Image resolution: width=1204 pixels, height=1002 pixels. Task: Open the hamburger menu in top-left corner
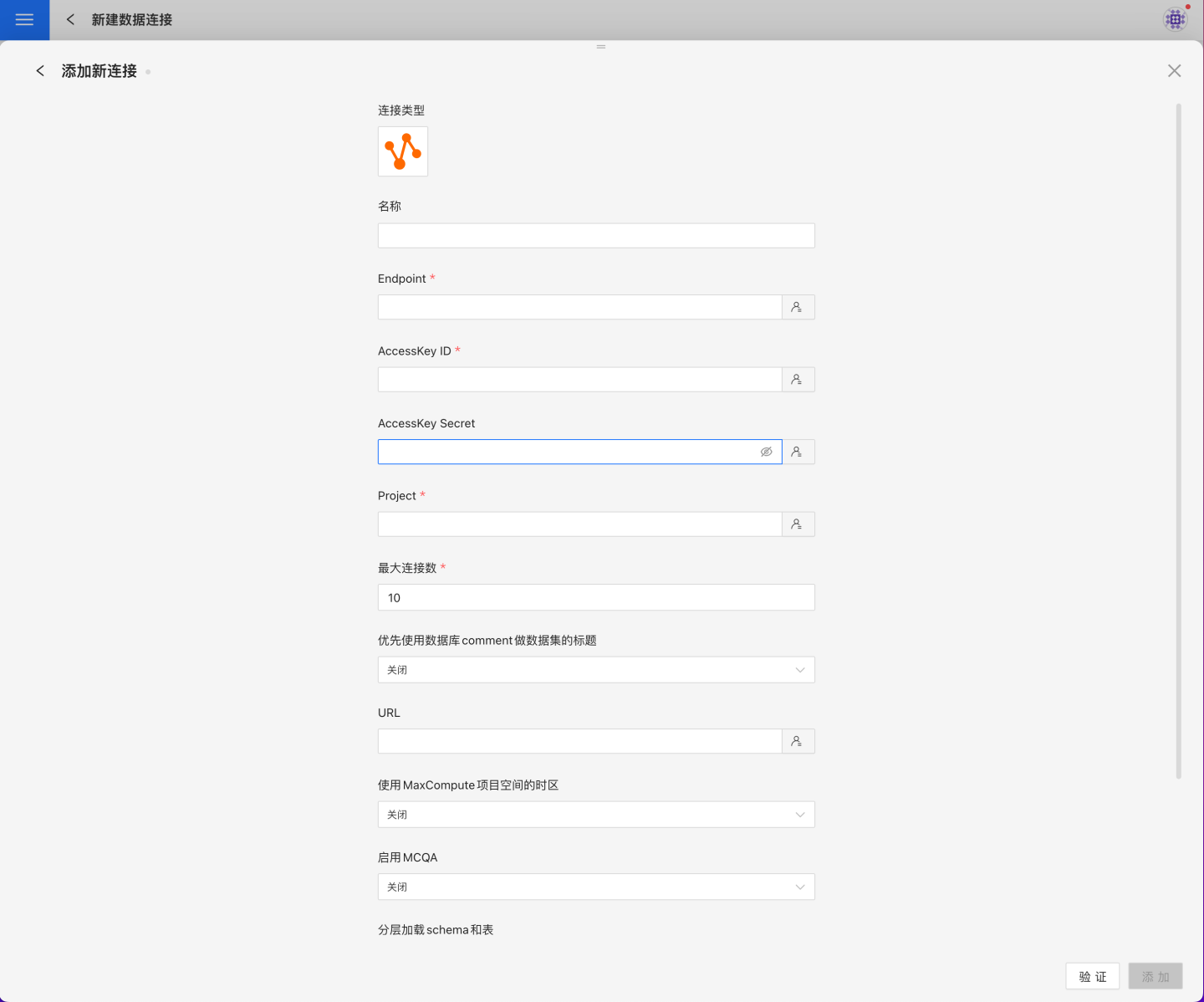pyautogui.click(x=24, y=19)
